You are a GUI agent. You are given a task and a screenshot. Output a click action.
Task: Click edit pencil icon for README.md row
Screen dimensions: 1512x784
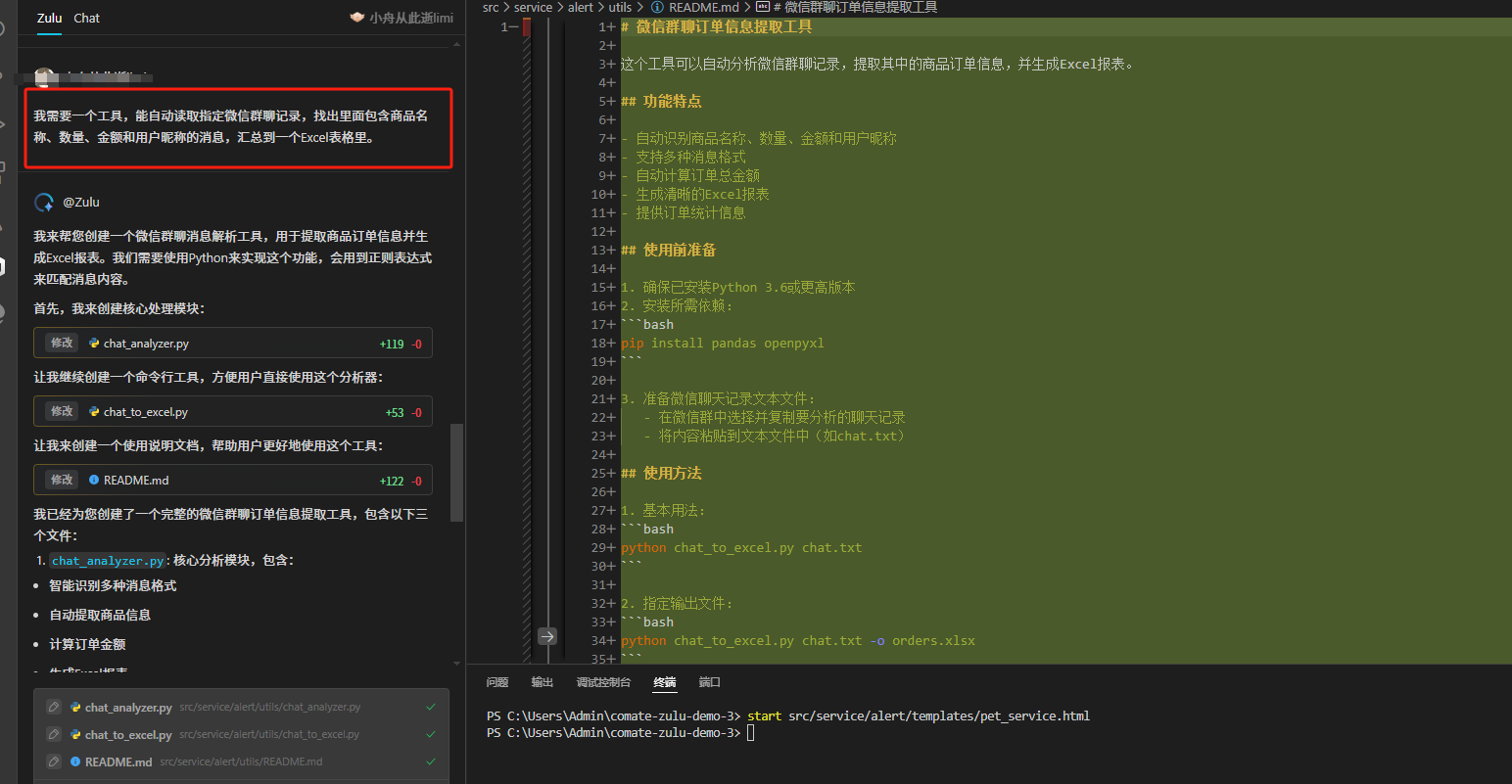54,761
